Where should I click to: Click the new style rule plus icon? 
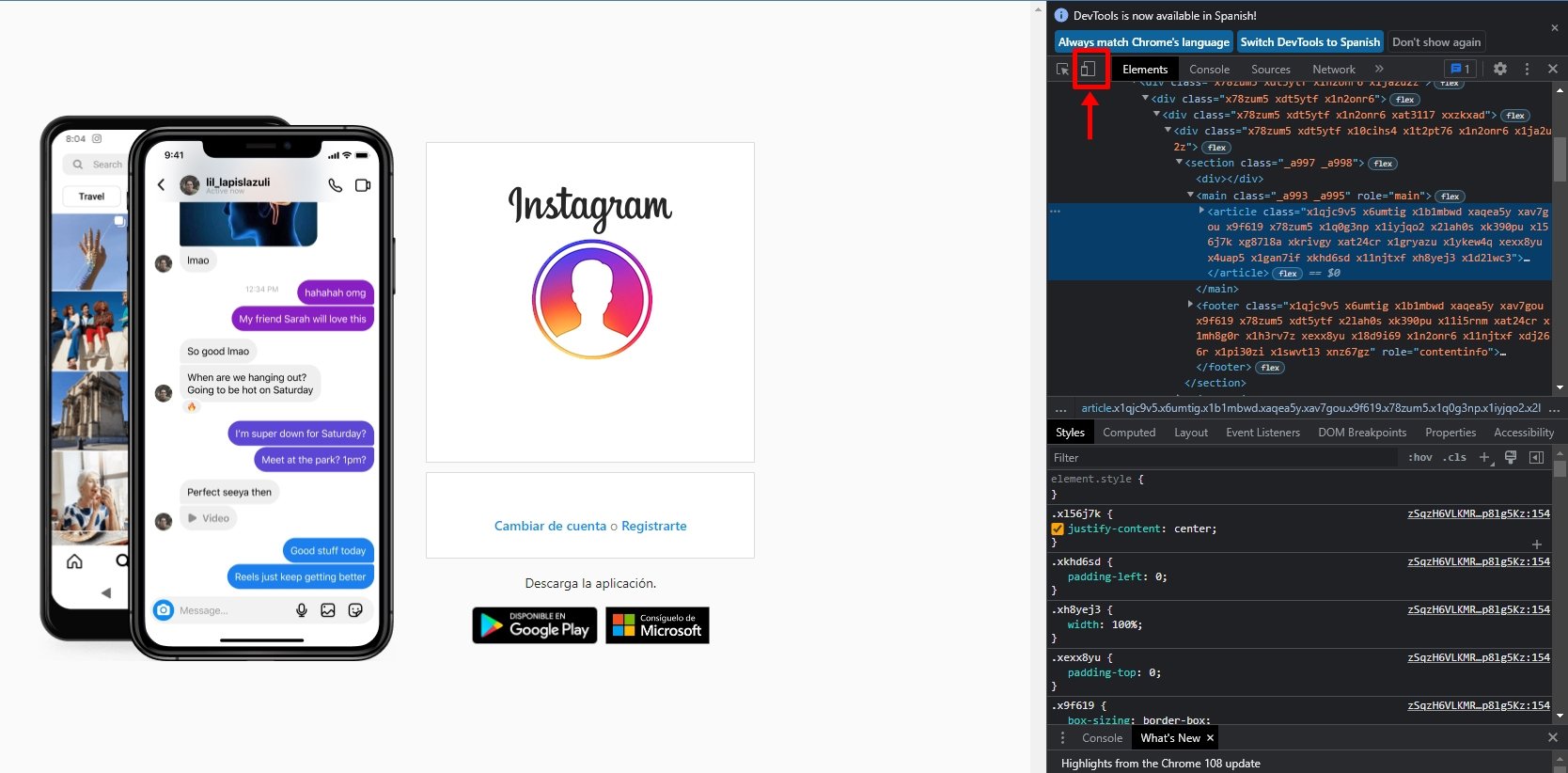pos(1484,457)
